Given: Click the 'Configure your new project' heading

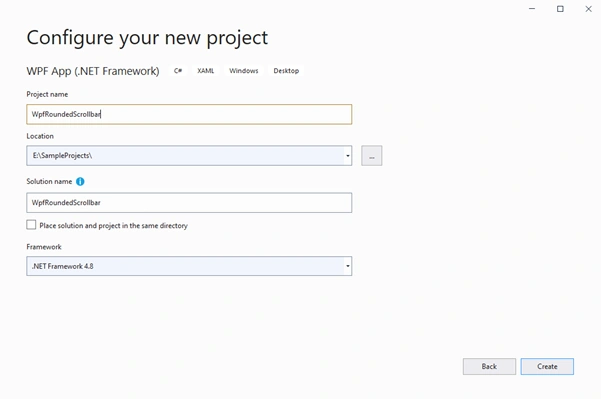Looking at the screenshot, I should (147, 38).
